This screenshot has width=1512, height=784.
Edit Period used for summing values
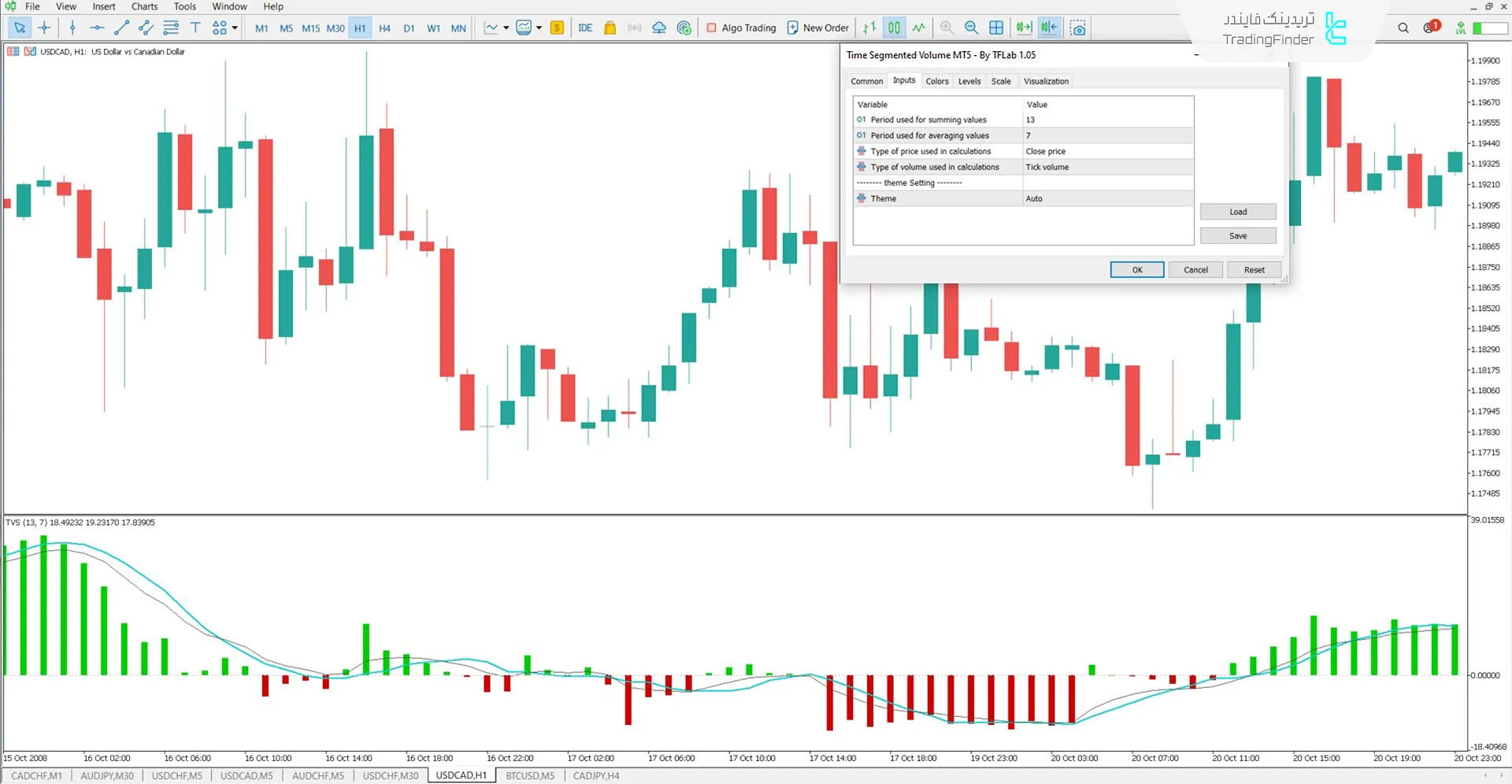click(x=1108, y=119)
